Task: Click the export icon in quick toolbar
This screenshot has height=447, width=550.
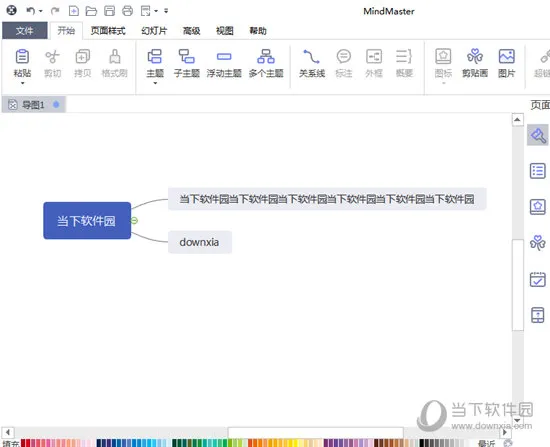Action: [146, 11]
